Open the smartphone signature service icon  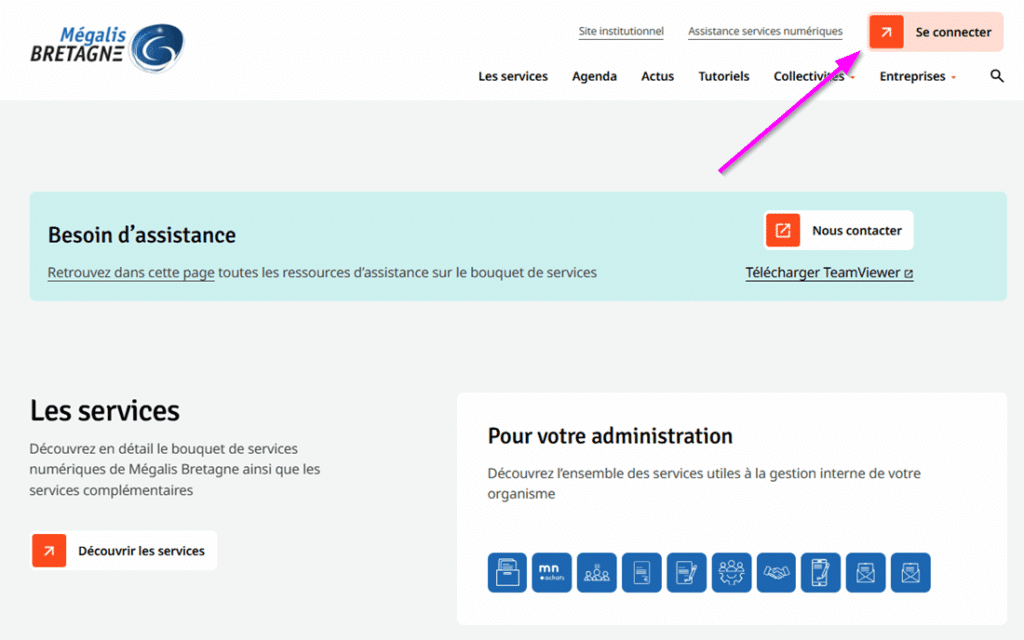(x=821, y=573)
